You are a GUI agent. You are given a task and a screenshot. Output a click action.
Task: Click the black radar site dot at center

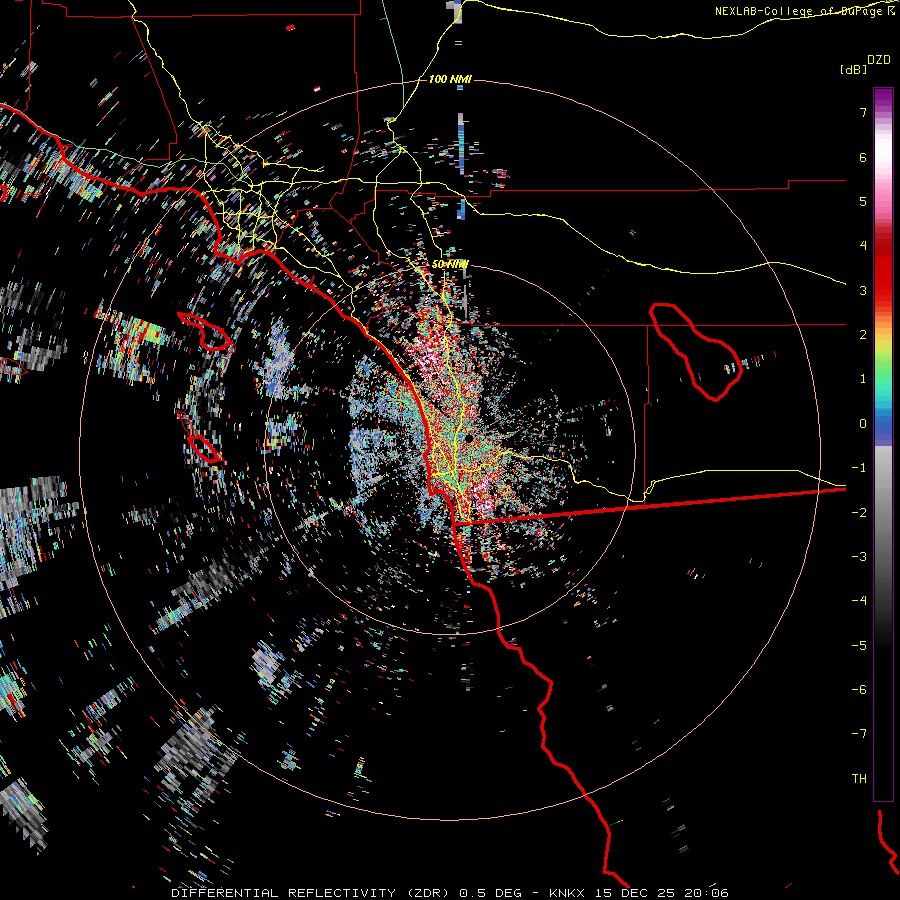pos(469,438)
